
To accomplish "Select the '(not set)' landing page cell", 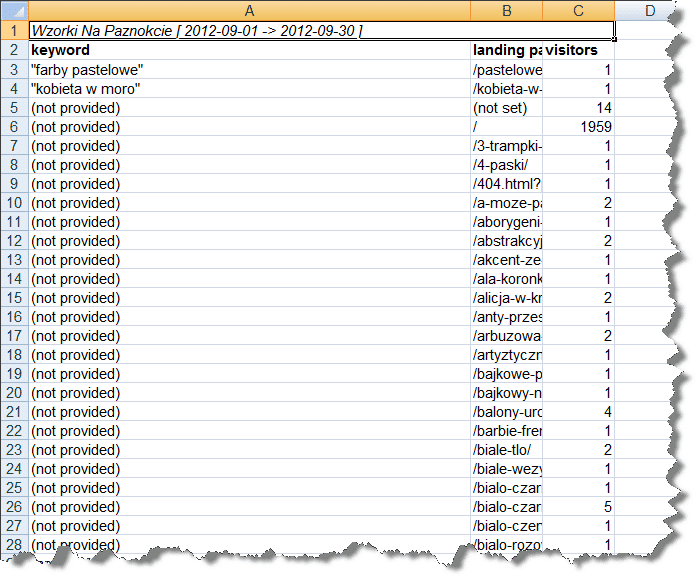I will pyautogui.click(x=506, y=108).
